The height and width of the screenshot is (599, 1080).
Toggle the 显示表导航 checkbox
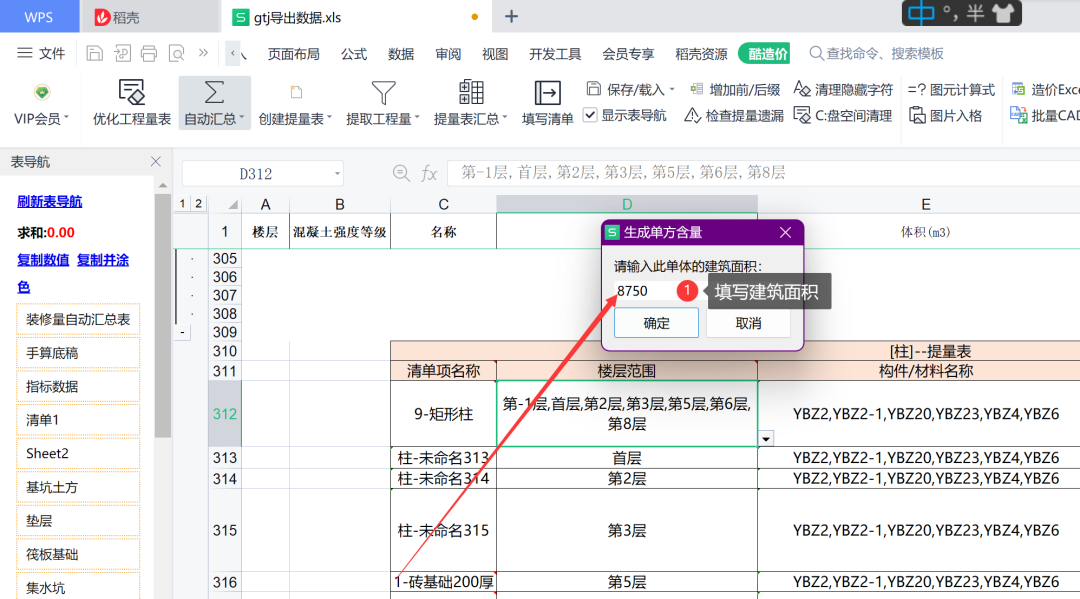591,115
